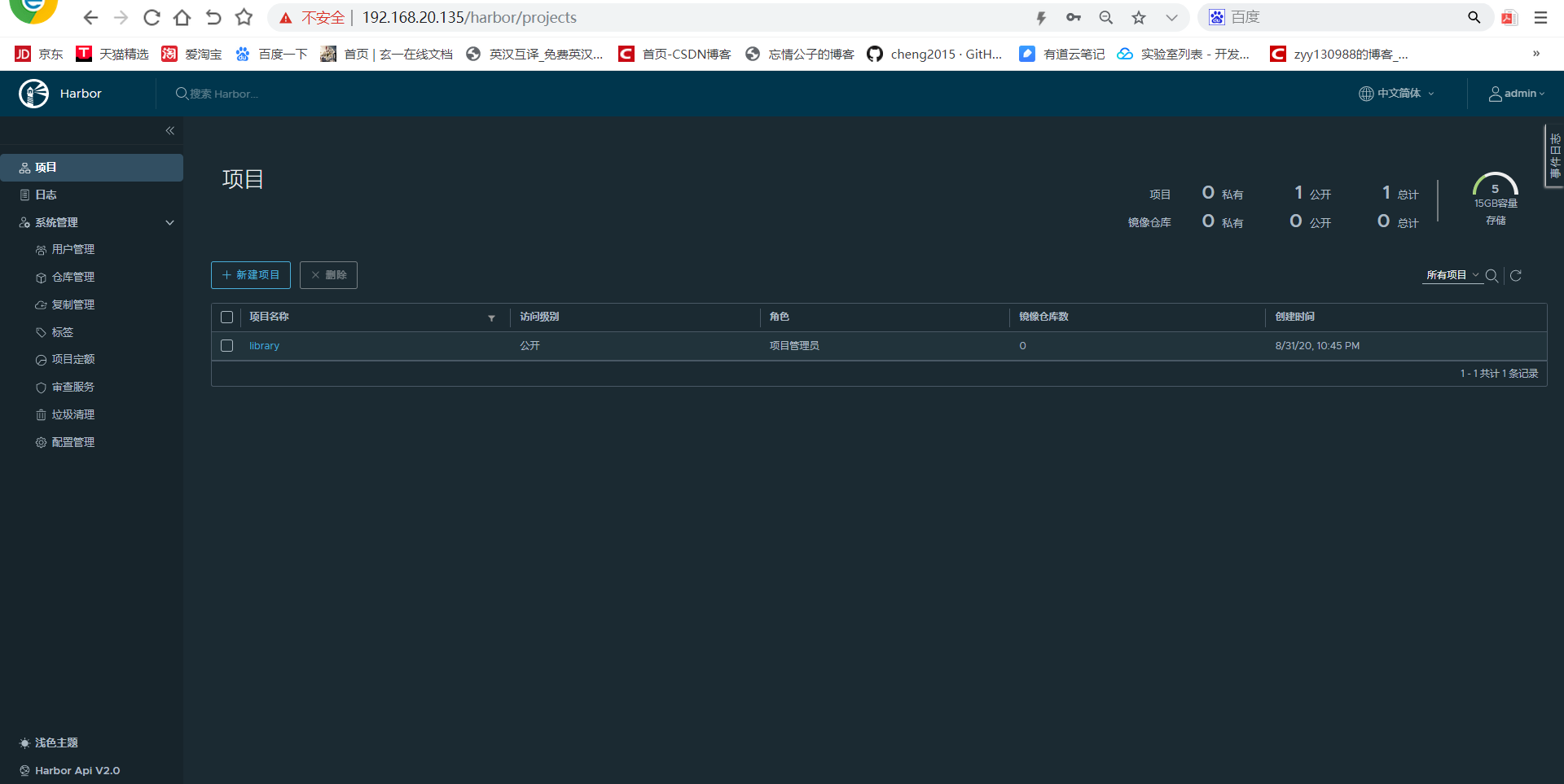
Task: Click the browser back arrow
Action: pos(90,17)
